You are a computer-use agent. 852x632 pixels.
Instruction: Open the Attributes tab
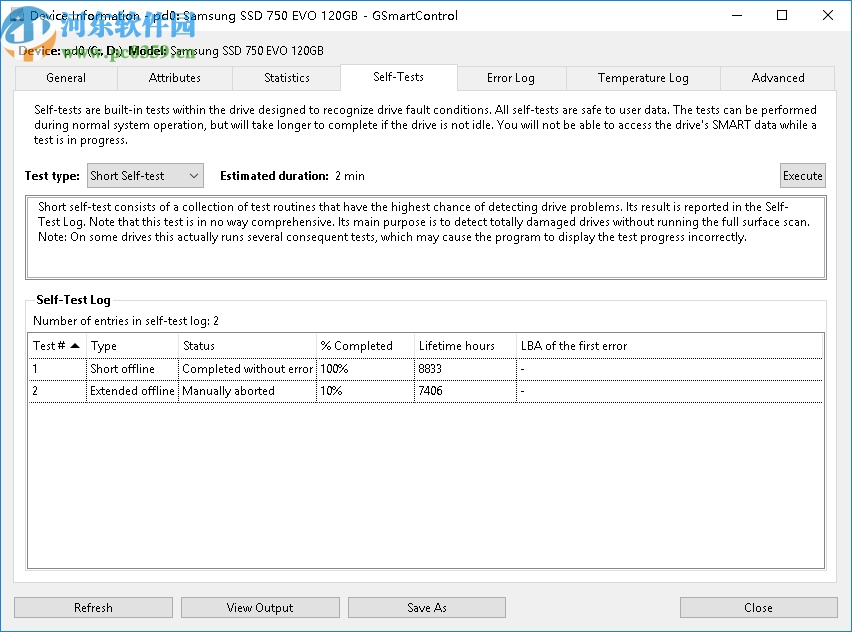click(174, 78)
